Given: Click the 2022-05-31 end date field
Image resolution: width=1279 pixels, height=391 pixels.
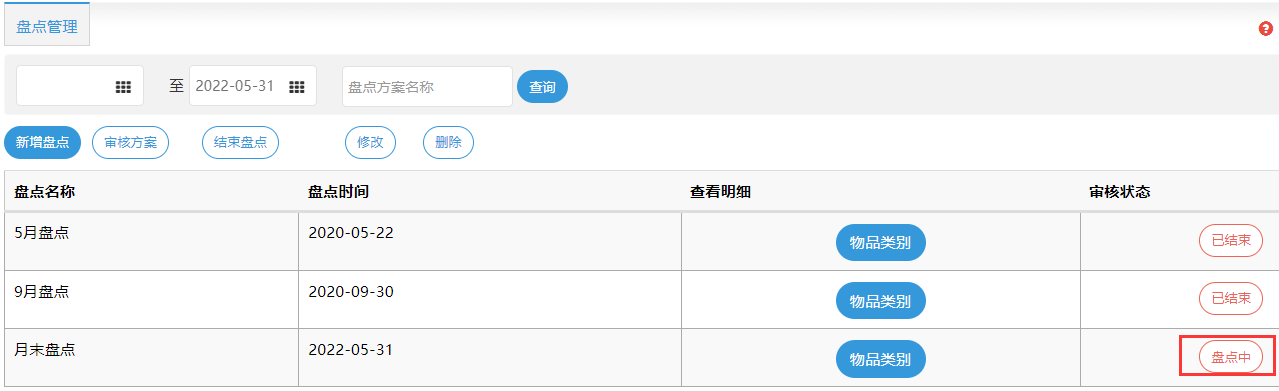Looking at the screenshot, I should click(x=253, y=86).
